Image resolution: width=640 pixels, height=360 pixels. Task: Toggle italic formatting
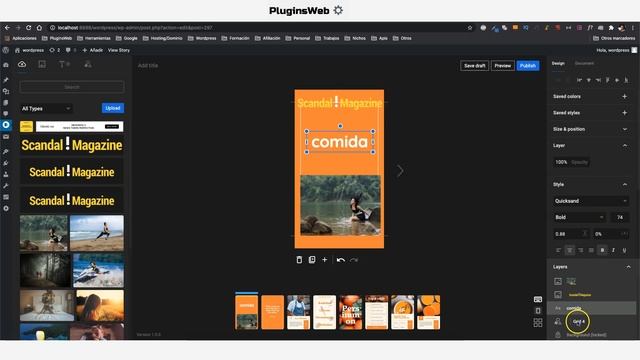[613, 250]
